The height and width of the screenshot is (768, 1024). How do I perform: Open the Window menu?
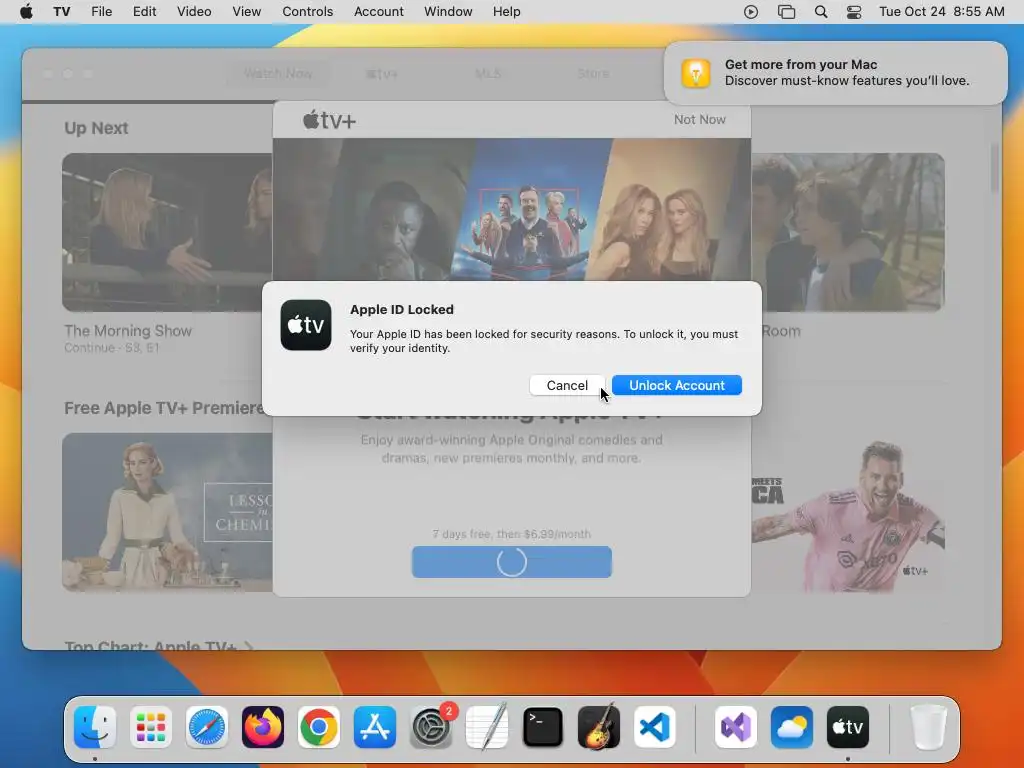(448, 12)
